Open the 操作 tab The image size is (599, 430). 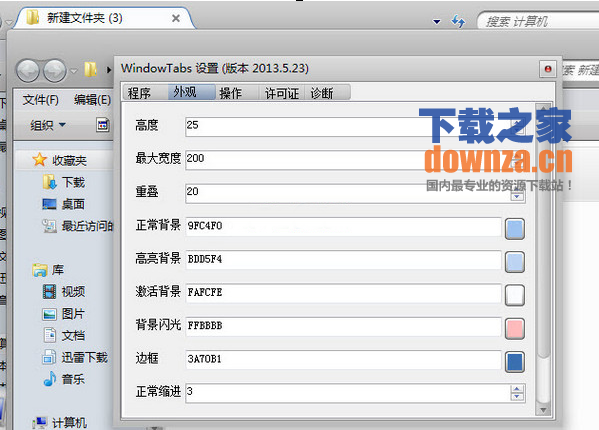[x=237, y=92]
